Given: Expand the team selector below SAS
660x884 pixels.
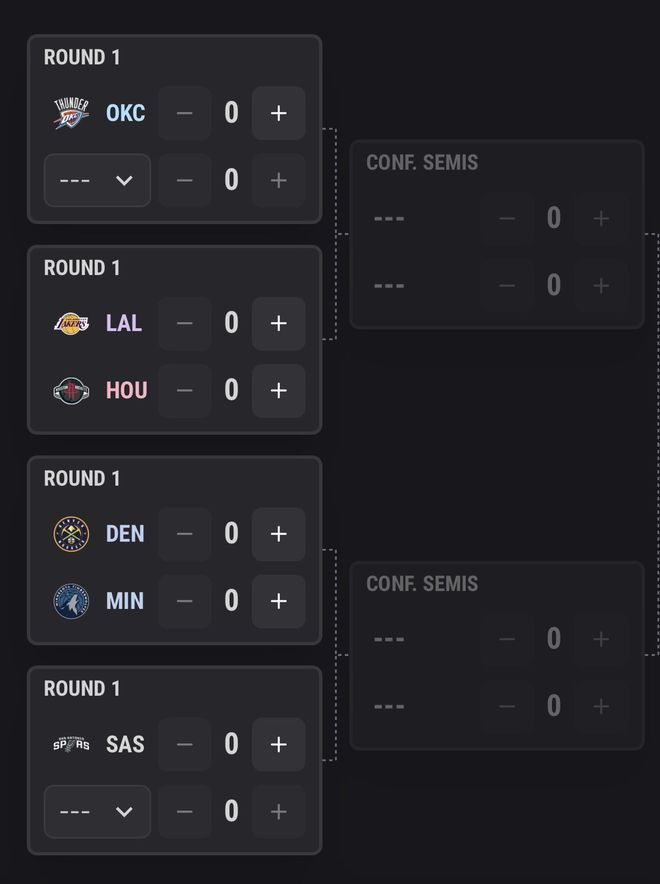Looking at the screenshot, I should [x=97, y=811].
